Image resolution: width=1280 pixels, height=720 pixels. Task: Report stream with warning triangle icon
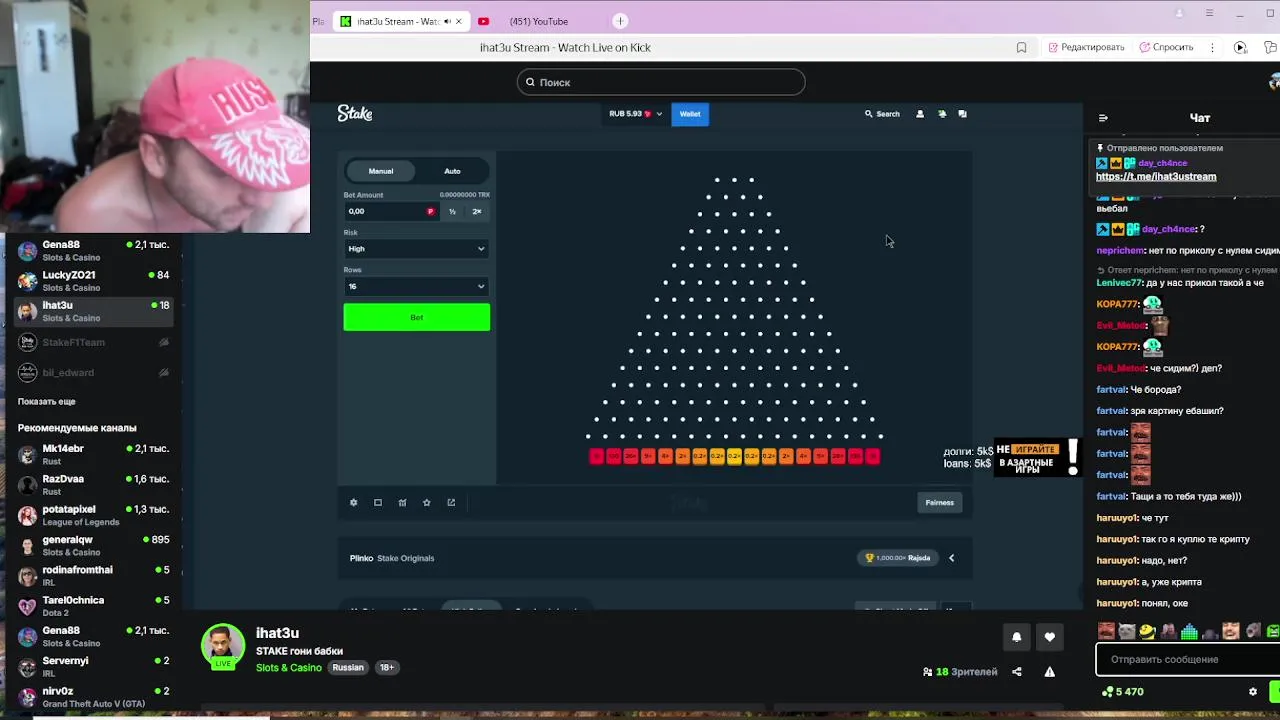pyautogui.click(x=1049, y=672)
